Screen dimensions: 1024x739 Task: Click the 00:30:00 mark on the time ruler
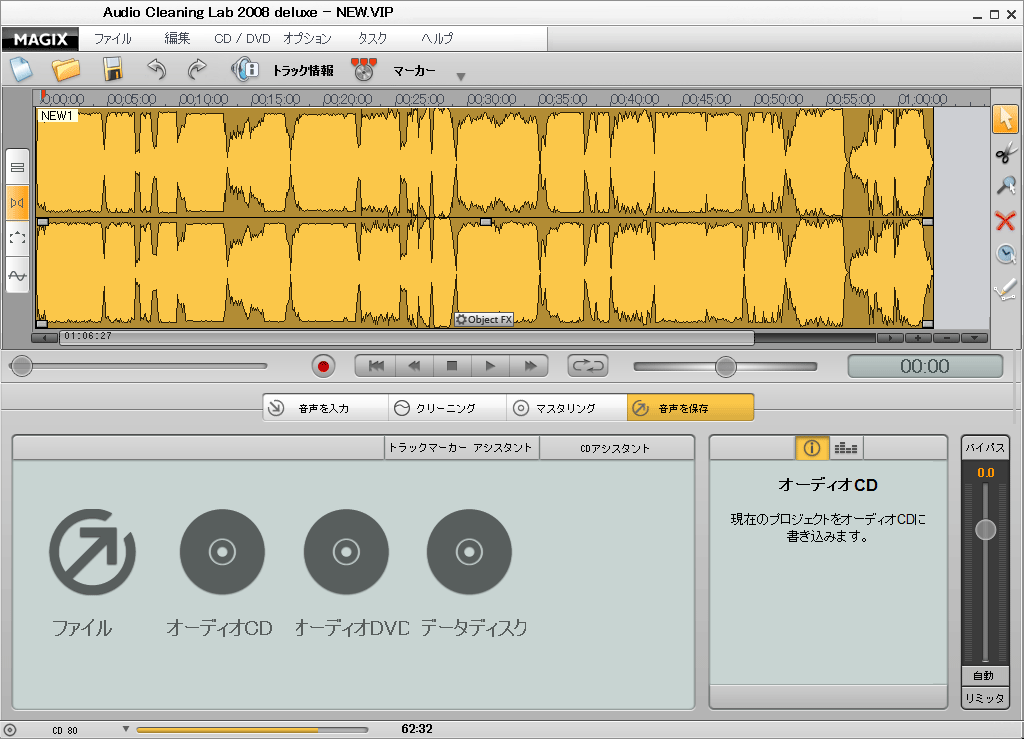491,99
